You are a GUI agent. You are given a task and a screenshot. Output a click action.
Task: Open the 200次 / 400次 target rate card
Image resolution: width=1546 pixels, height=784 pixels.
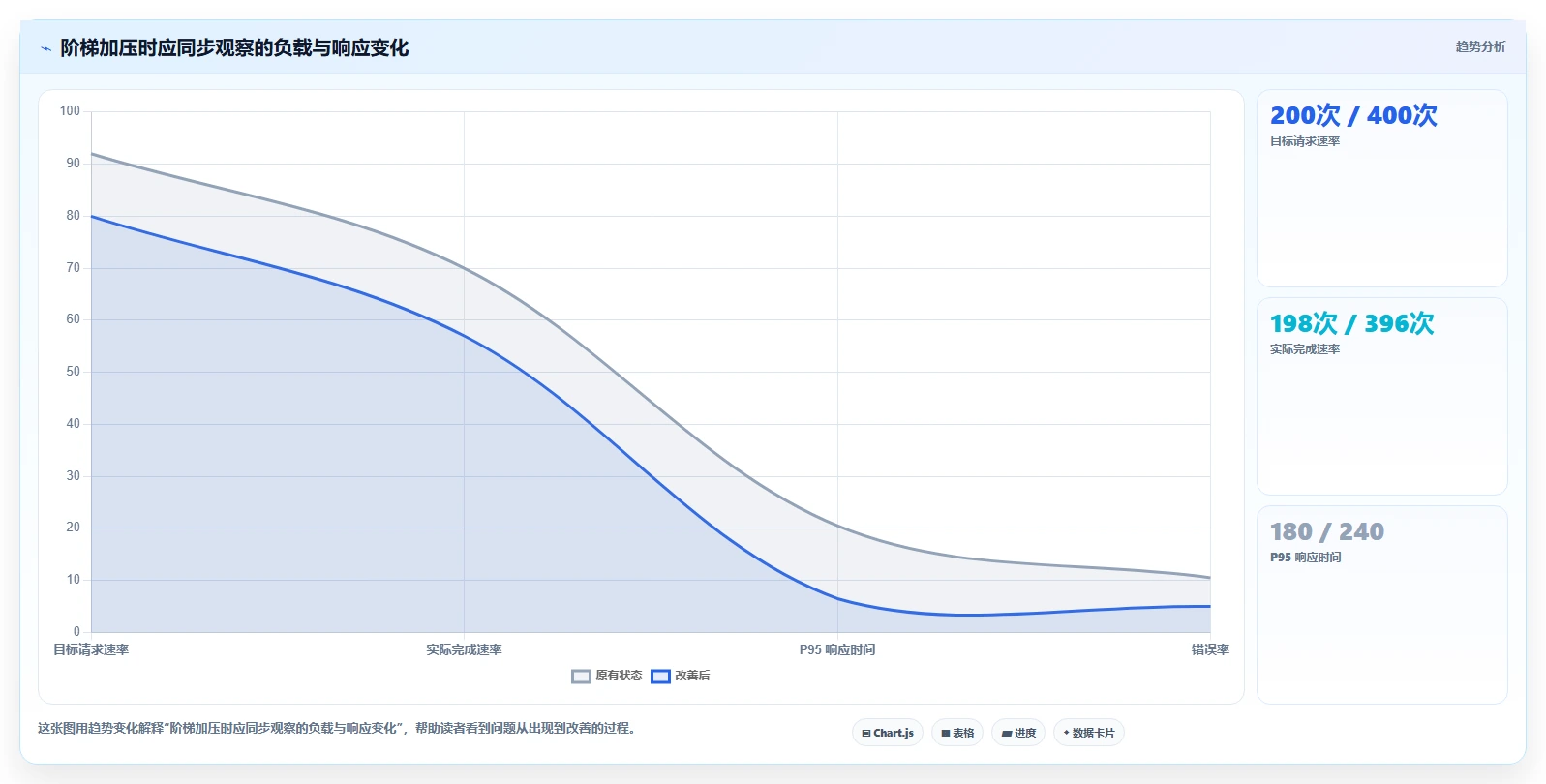(x=1382, y=189)
